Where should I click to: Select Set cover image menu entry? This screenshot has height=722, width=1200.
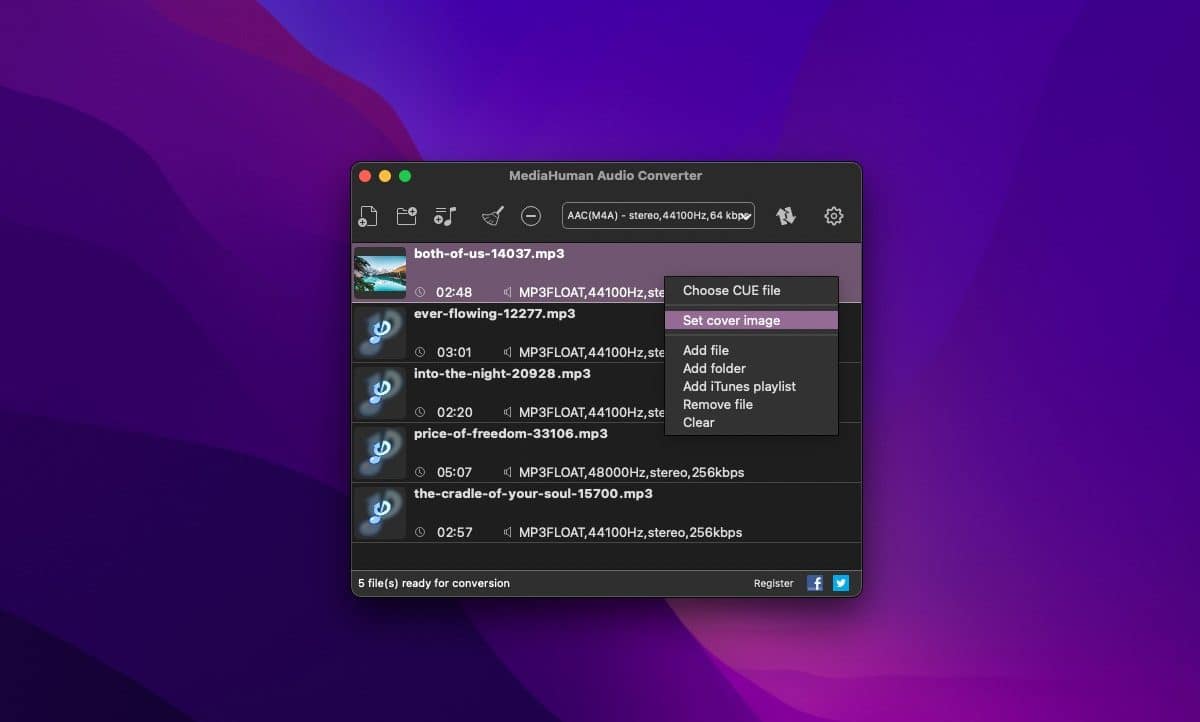[x=751, y=320]
